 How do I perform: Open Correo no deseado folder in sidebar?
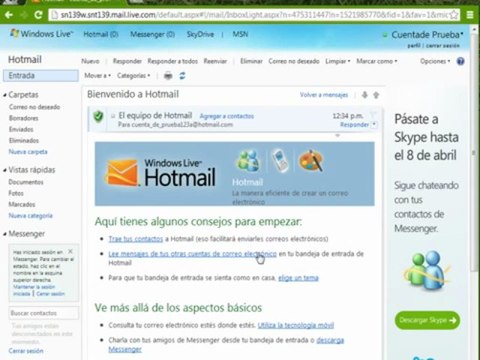[x=35, y=107]
